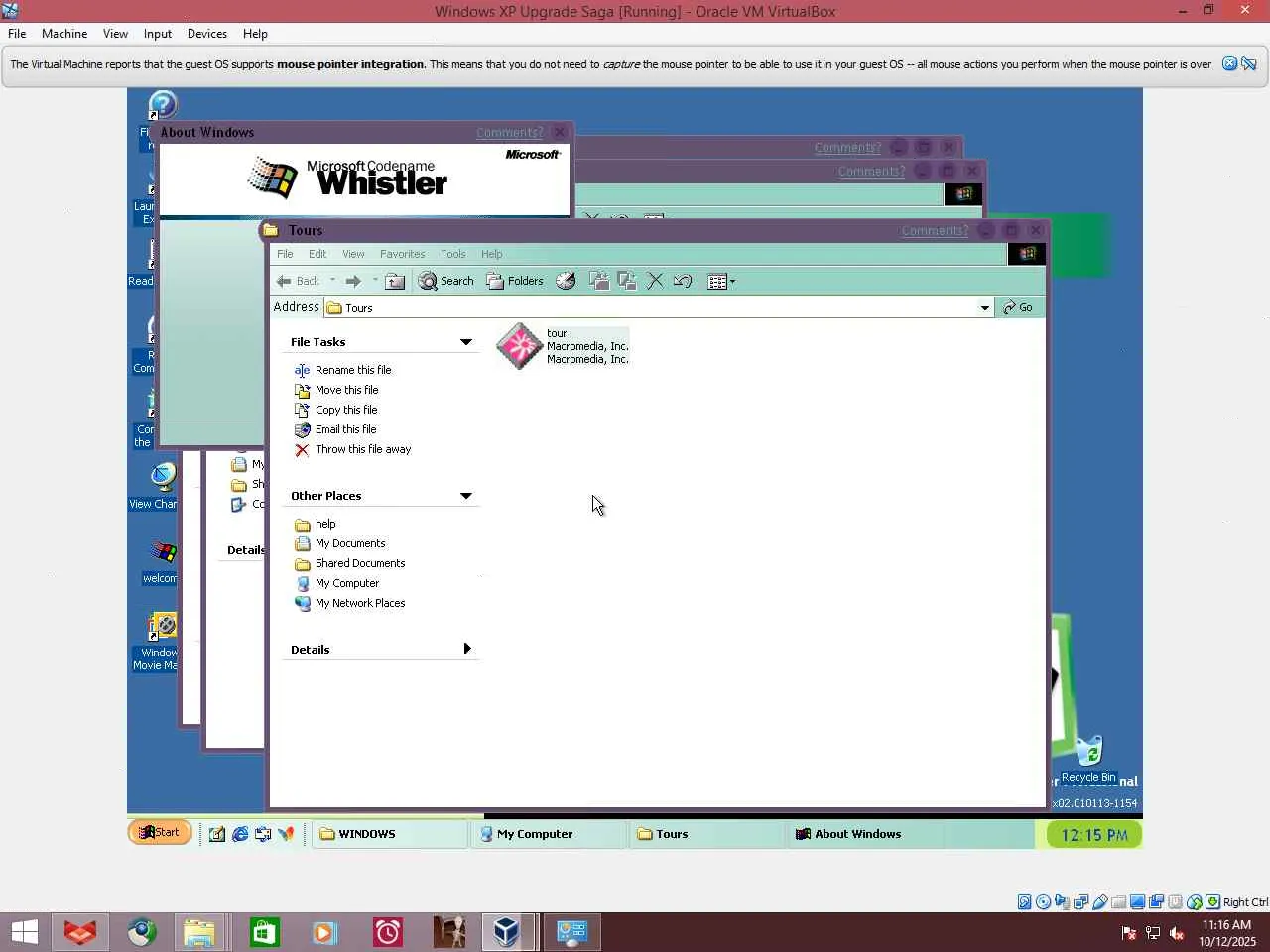Click the Search toolbar button
Viewport: 1270px width, 952px height.
pos(446,281)
